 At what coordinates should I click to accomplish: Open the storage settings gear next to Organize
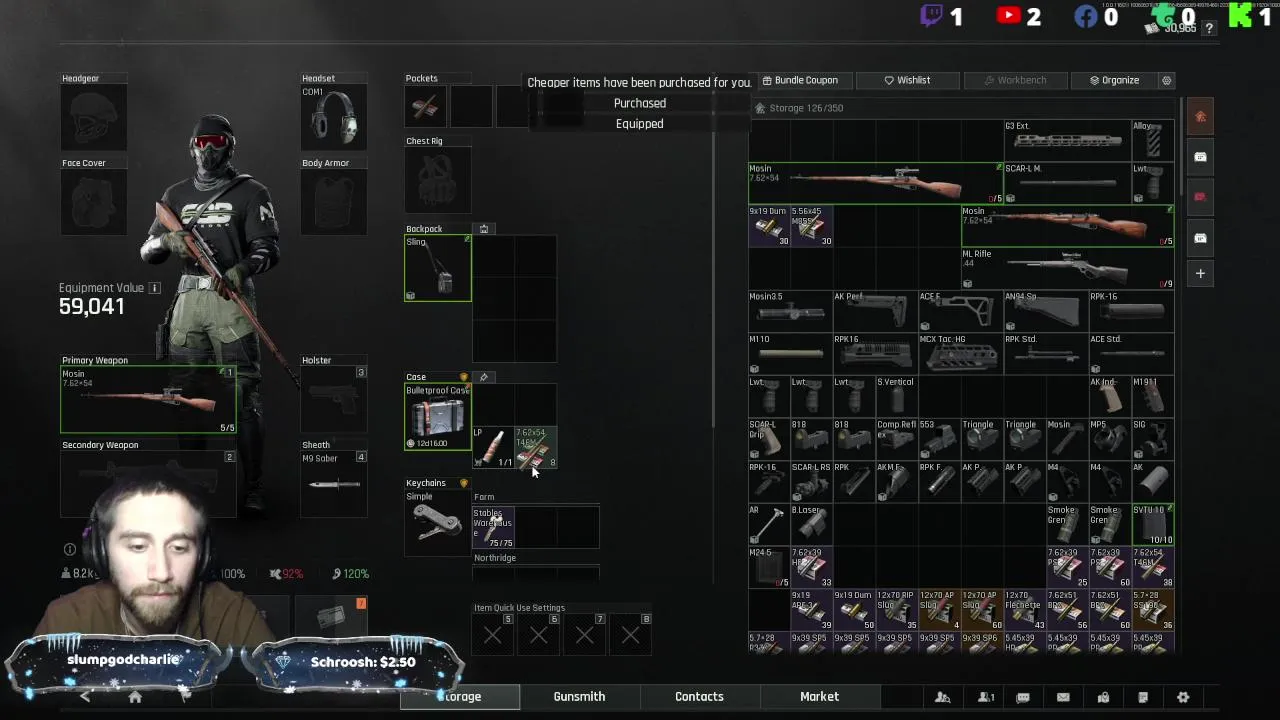click(1166, 80)
